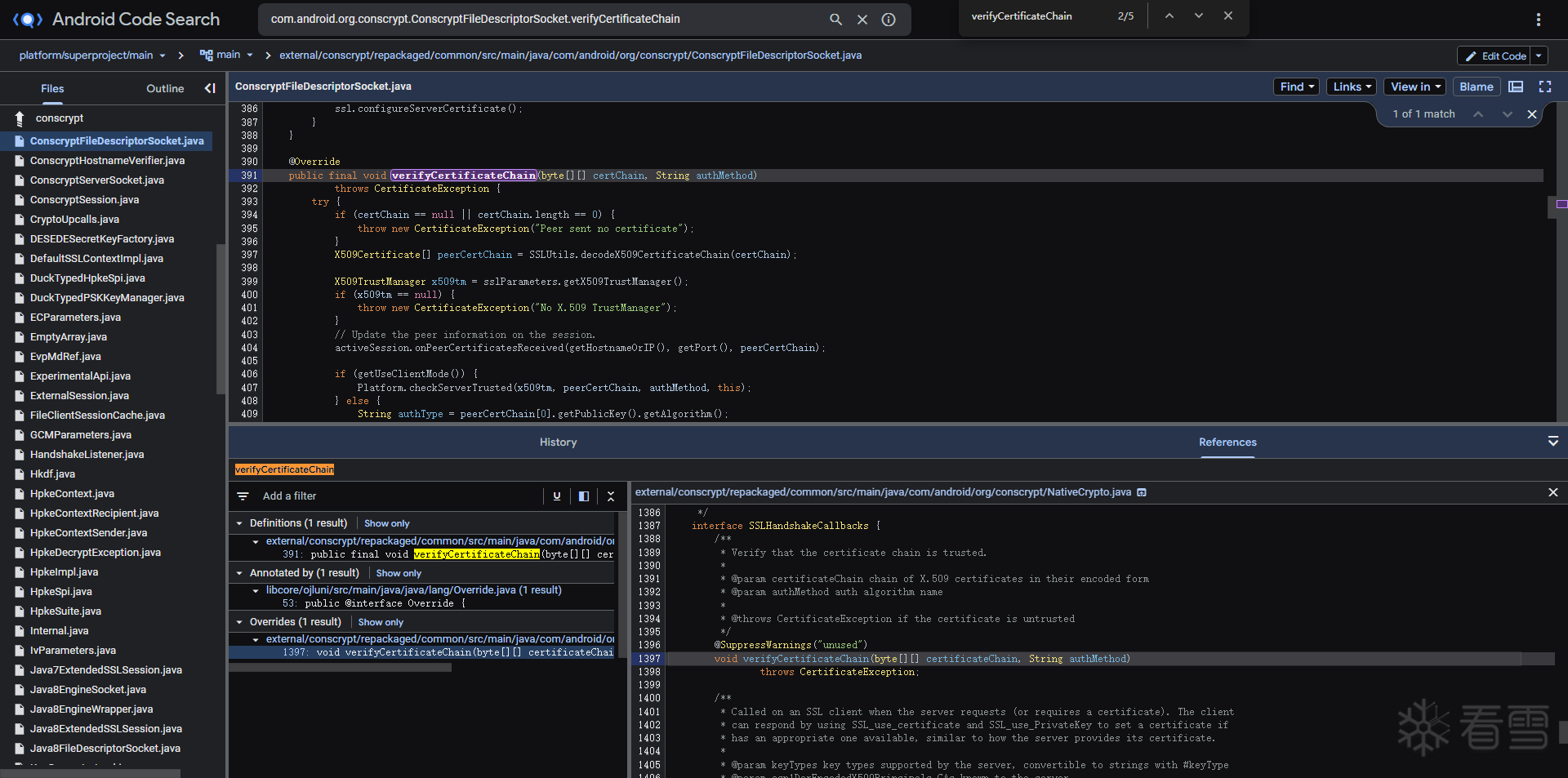Switch to the History tab
Image resolution: width=1568 pixels, height=778 pixels.
pos(558,442)
